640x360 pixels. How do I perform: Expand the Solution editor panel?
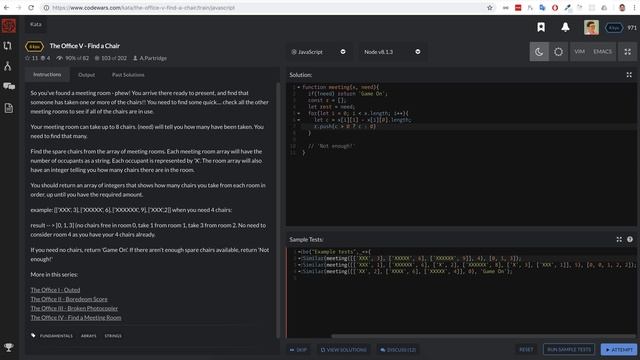click(629, 75)
